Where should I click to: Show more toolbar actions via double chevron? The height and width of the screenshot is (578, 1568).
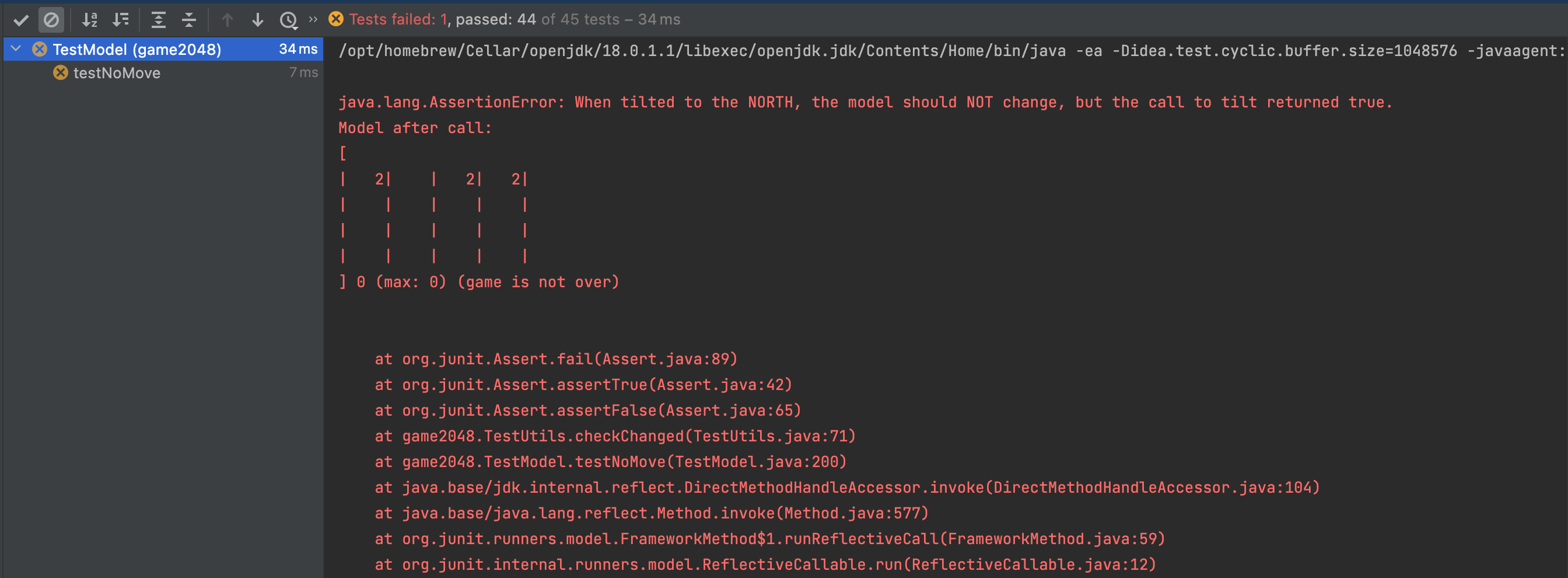pyautogui.click(x=313, y=19)
